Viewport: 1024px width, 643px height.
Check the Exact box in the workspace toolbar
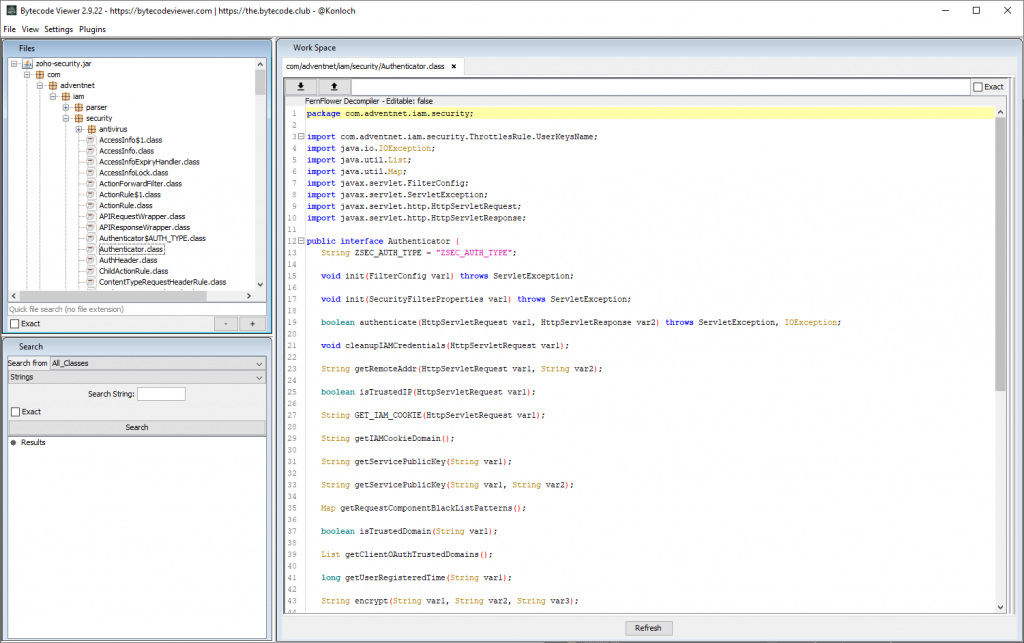(978, 87)
